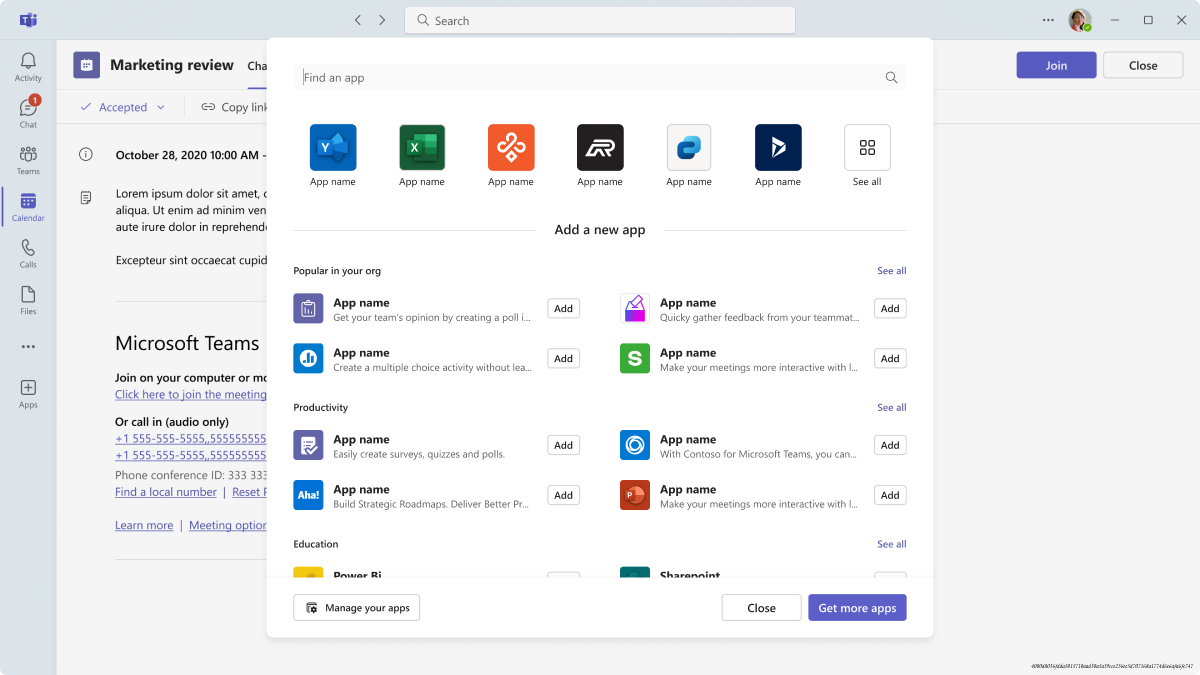Click the Get more apps button
Image resolution: width=1200 pixels, height=675 pixels.
coord(857,608)
